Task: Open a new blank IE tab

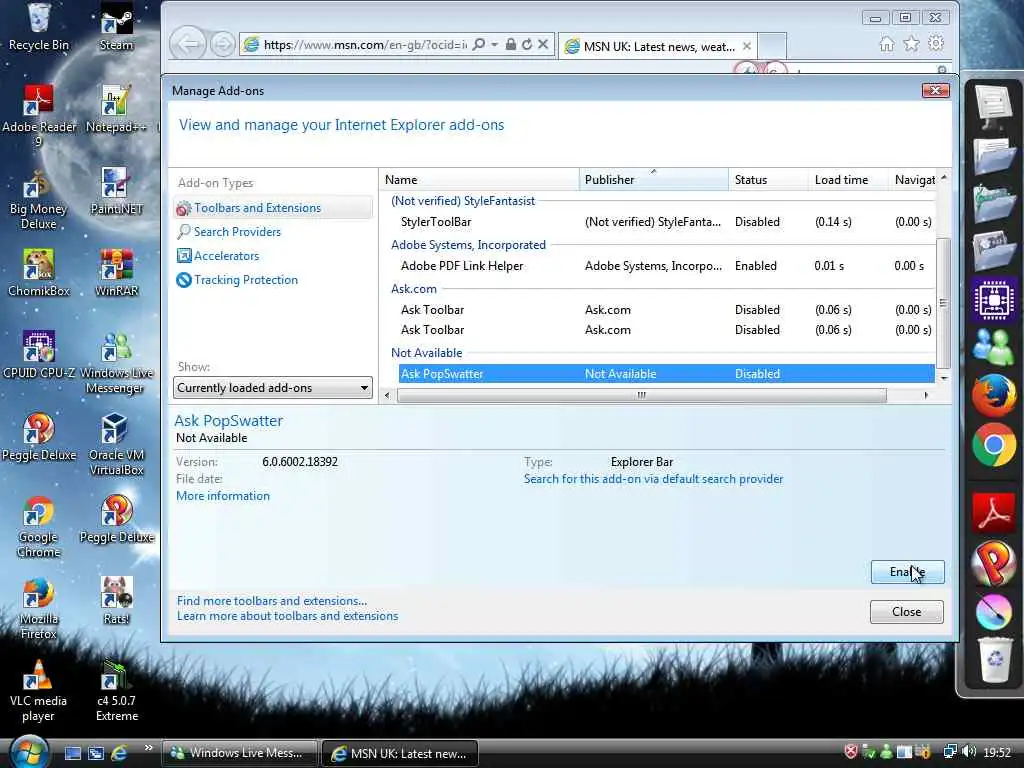Action: 772,46
